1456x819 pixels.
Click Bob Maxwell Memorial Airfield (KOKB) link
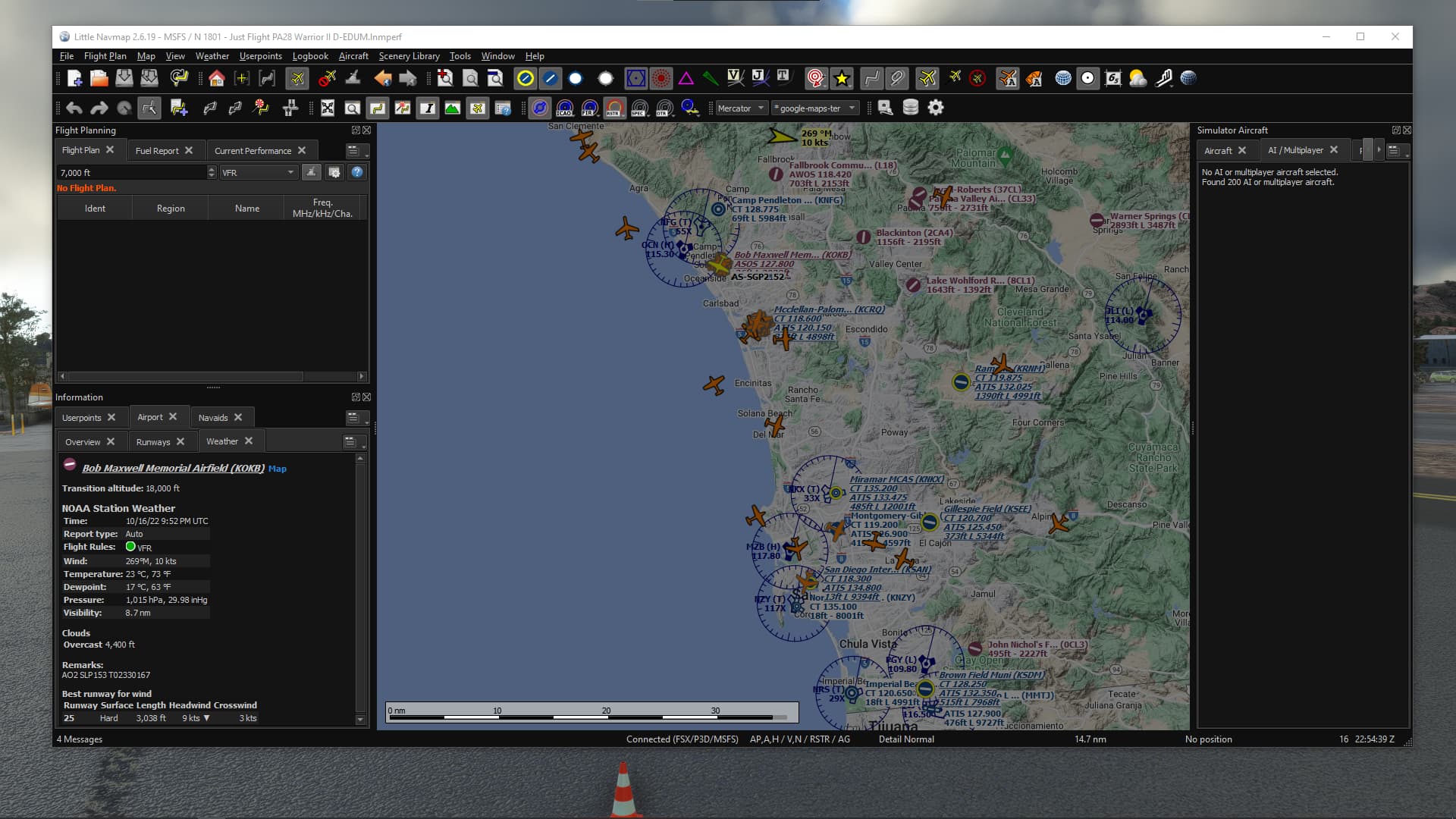tap(173, 469)
